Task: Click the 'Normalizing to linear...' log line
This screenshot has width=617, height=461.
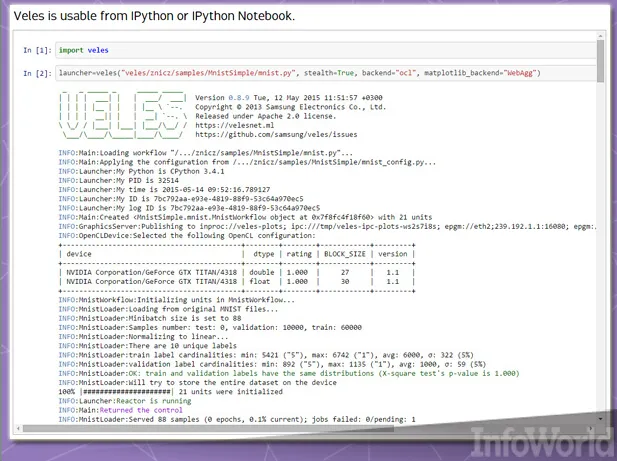Action: 143,337
